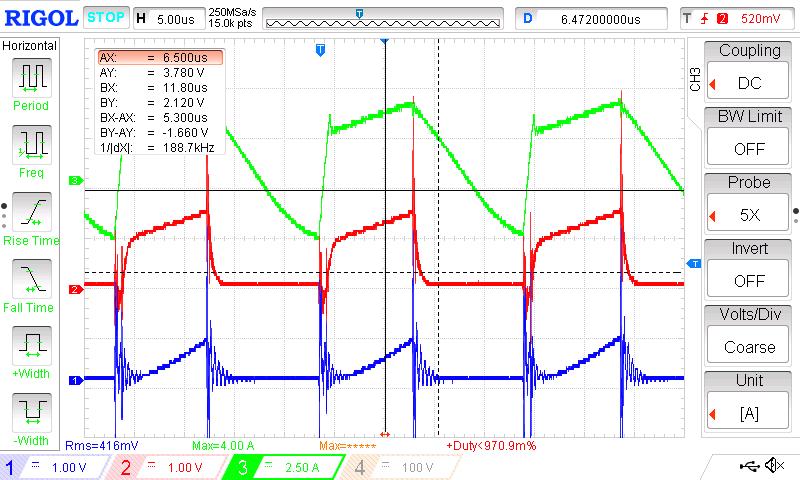This screenshot has width=800, height=480.
Task: Click the channel 2 ground marker
Action: click(76, 289)
